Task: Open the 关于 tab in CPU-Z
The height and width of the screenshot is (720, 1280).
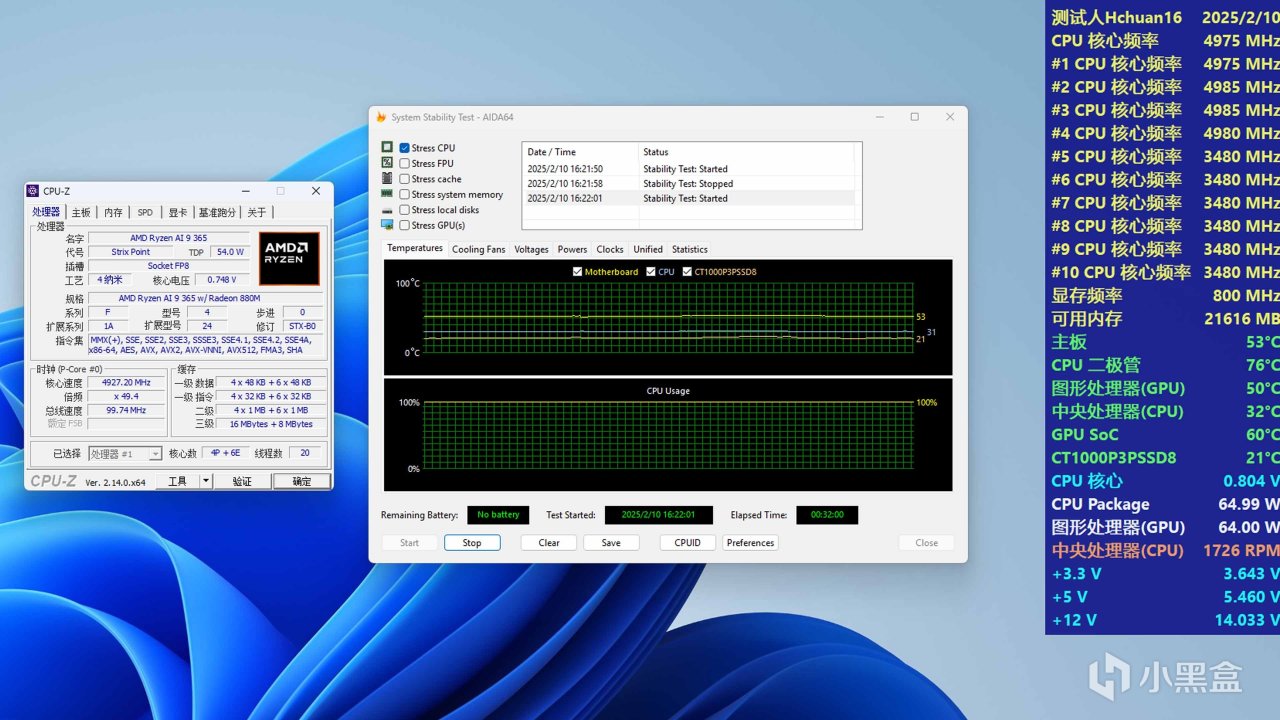Action: click(257, 212)
